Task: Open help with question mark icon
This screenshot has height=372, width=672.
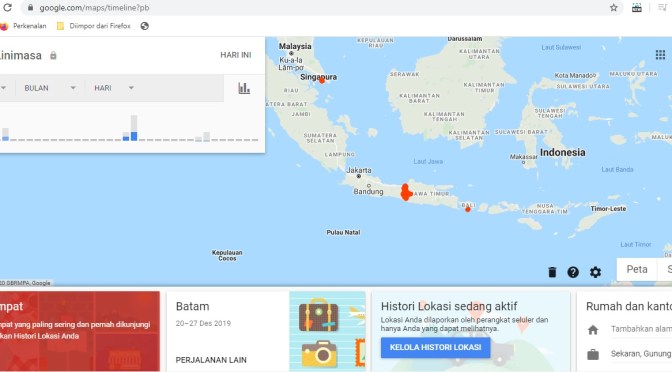Action: point(573,272)
